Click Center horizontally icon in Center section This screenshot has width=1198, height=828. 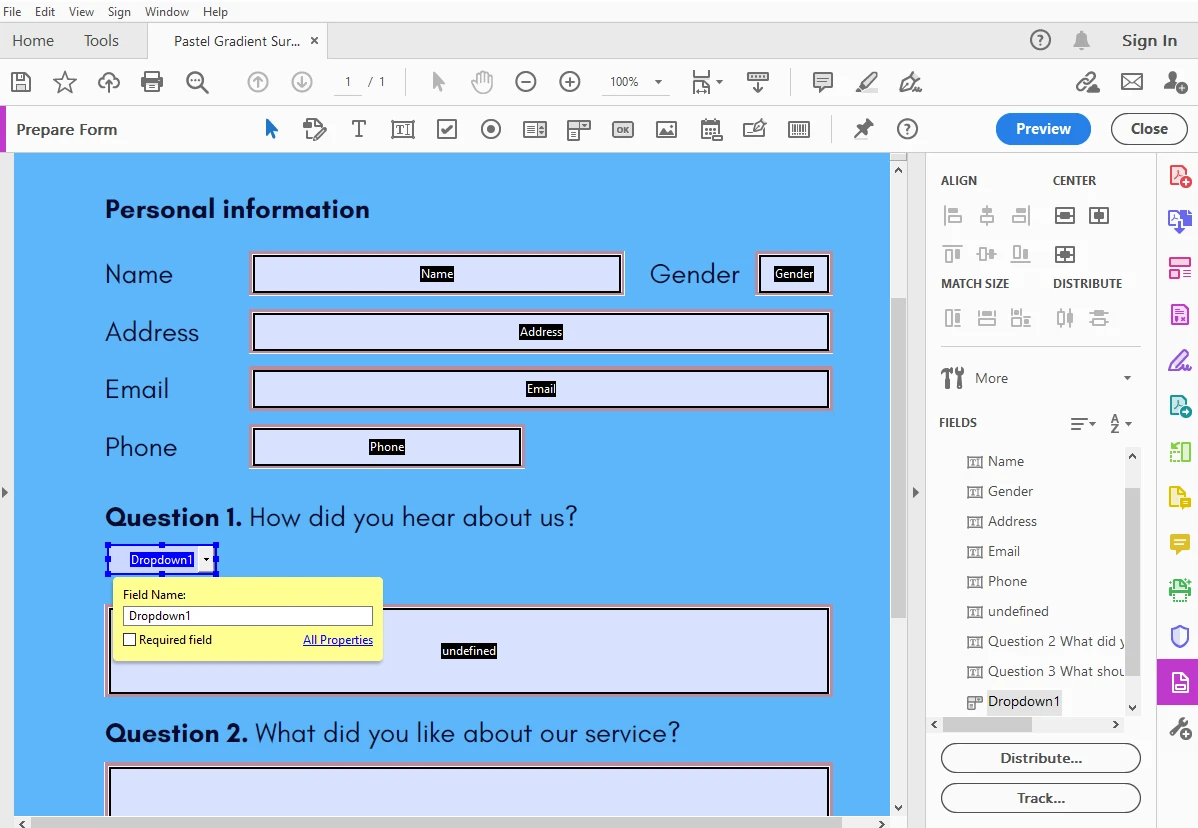[x=1064, y=215]
